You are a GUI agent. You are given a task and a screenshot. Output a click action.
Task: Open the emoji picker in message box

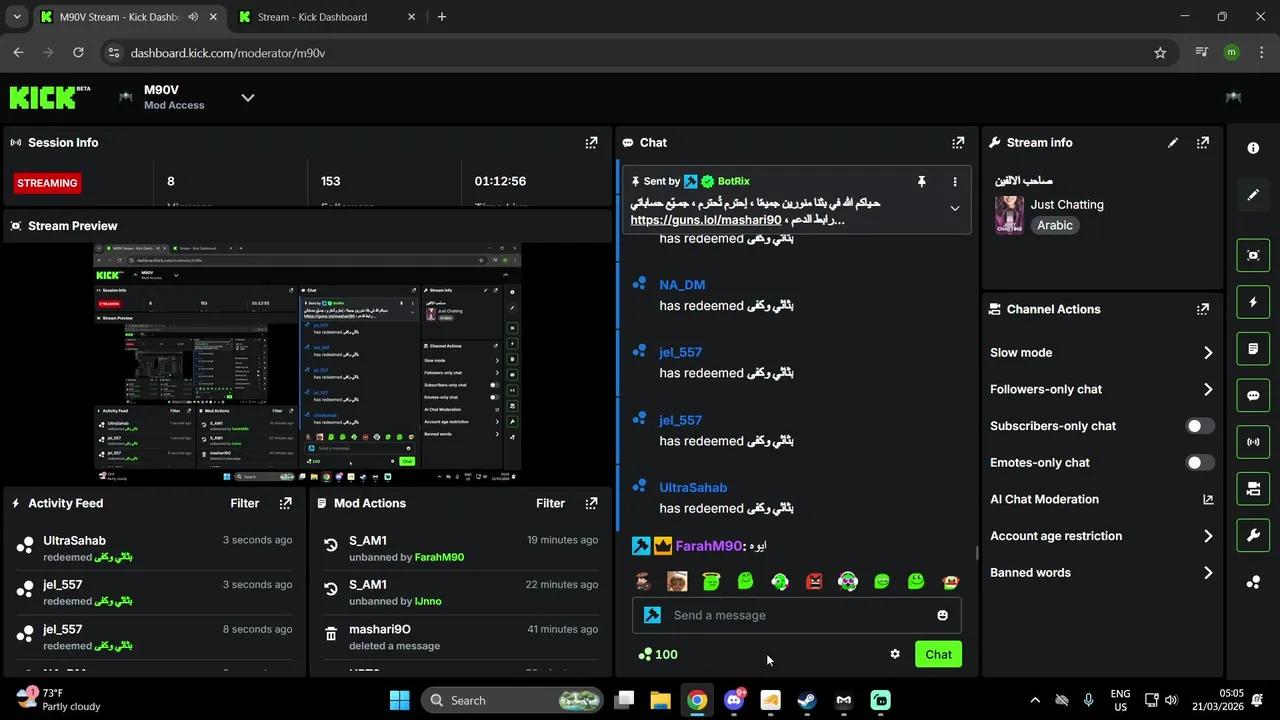click(942, 615)
